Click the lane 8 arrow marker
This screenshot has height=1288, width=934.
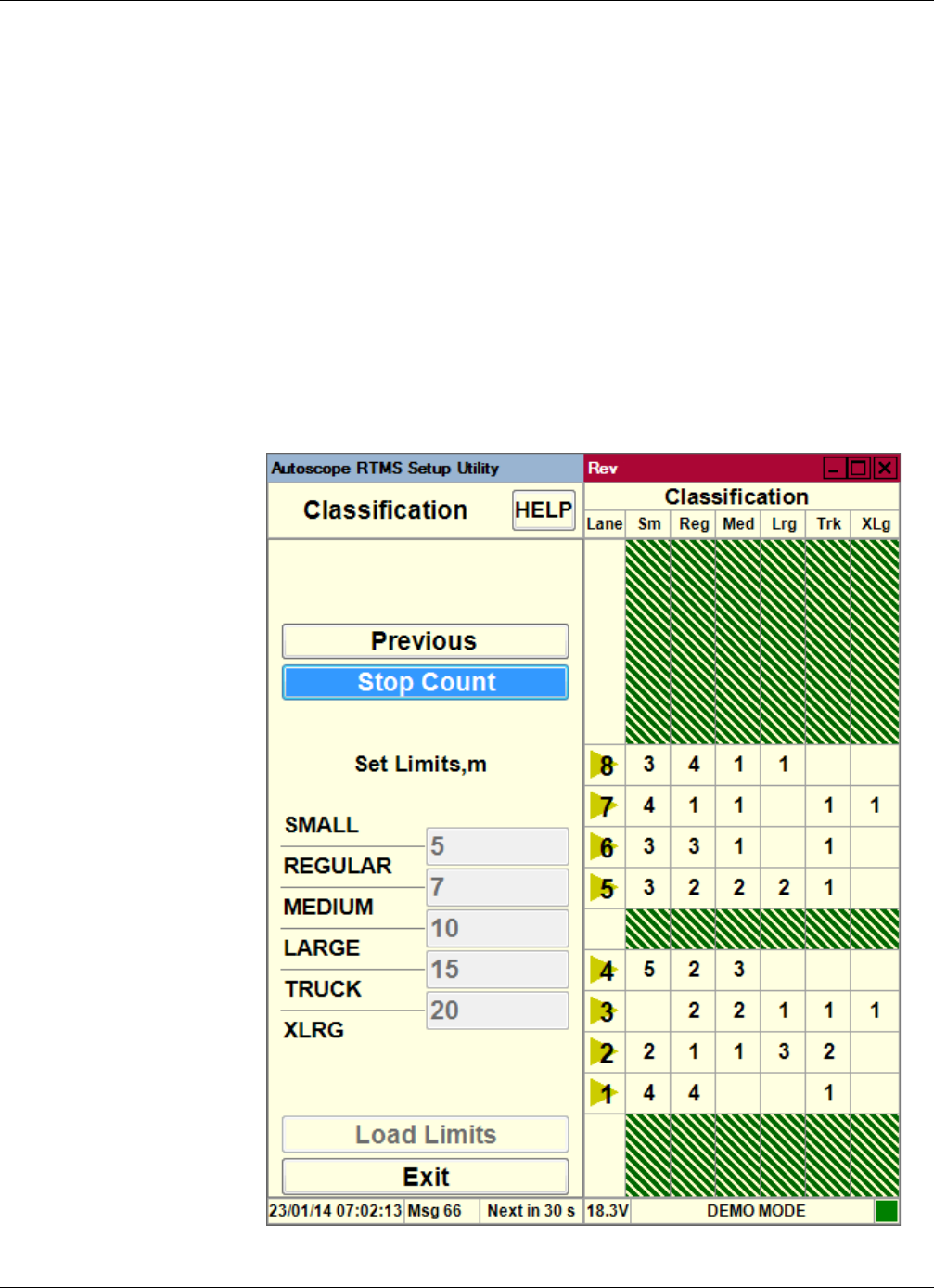pos(604,765)
